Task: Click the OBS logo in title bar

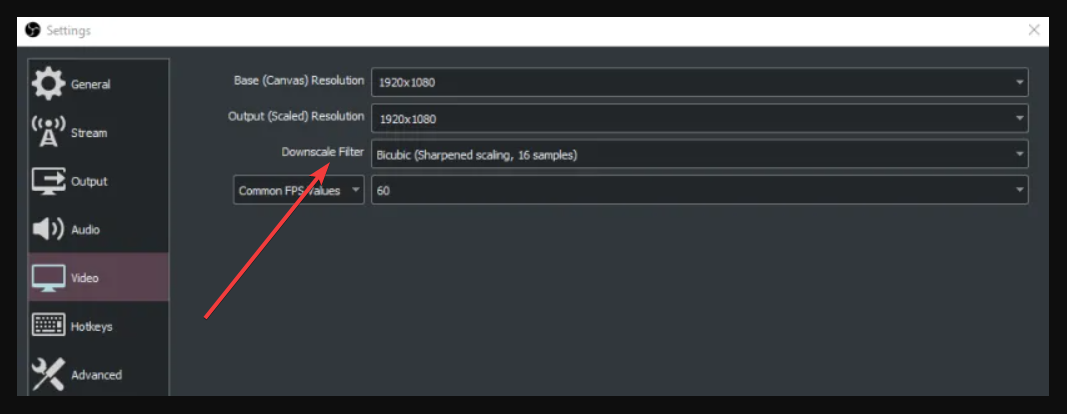Action: (x=33, y=31)
